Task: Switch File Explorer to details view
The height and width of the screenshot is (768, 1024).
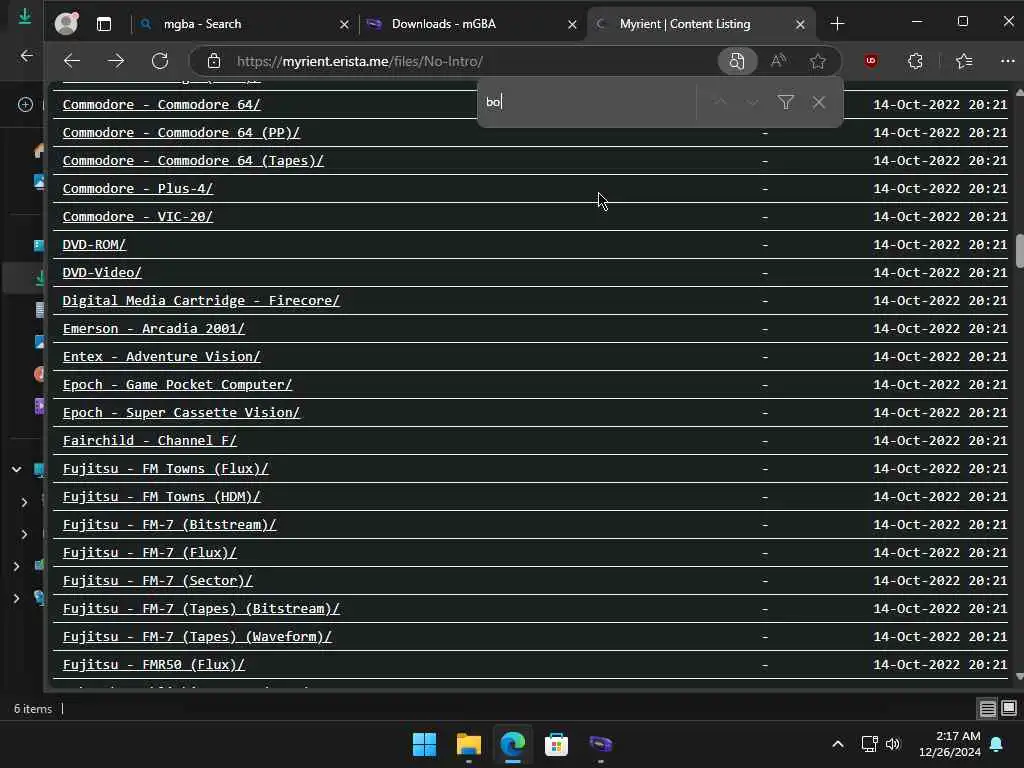Action: click(x=987, y=709)
